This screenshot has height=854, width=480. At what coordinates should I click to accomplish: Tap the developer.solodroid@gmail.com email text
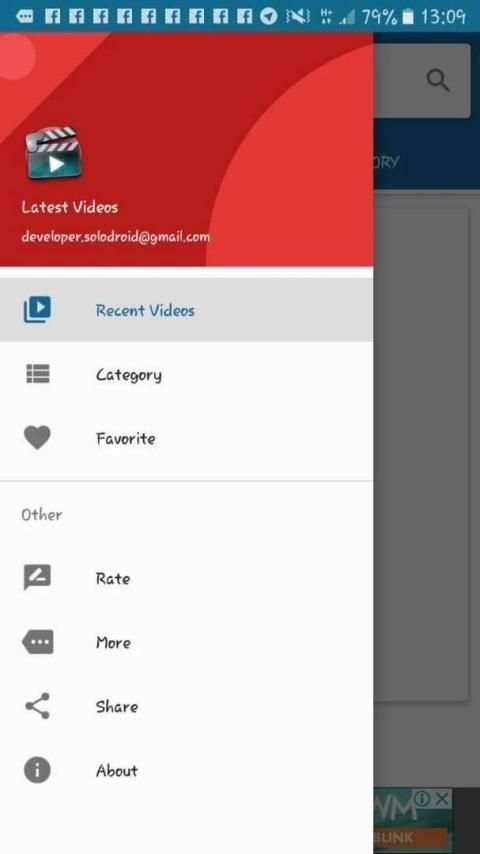pyautogui.click(x=115, y=237)
